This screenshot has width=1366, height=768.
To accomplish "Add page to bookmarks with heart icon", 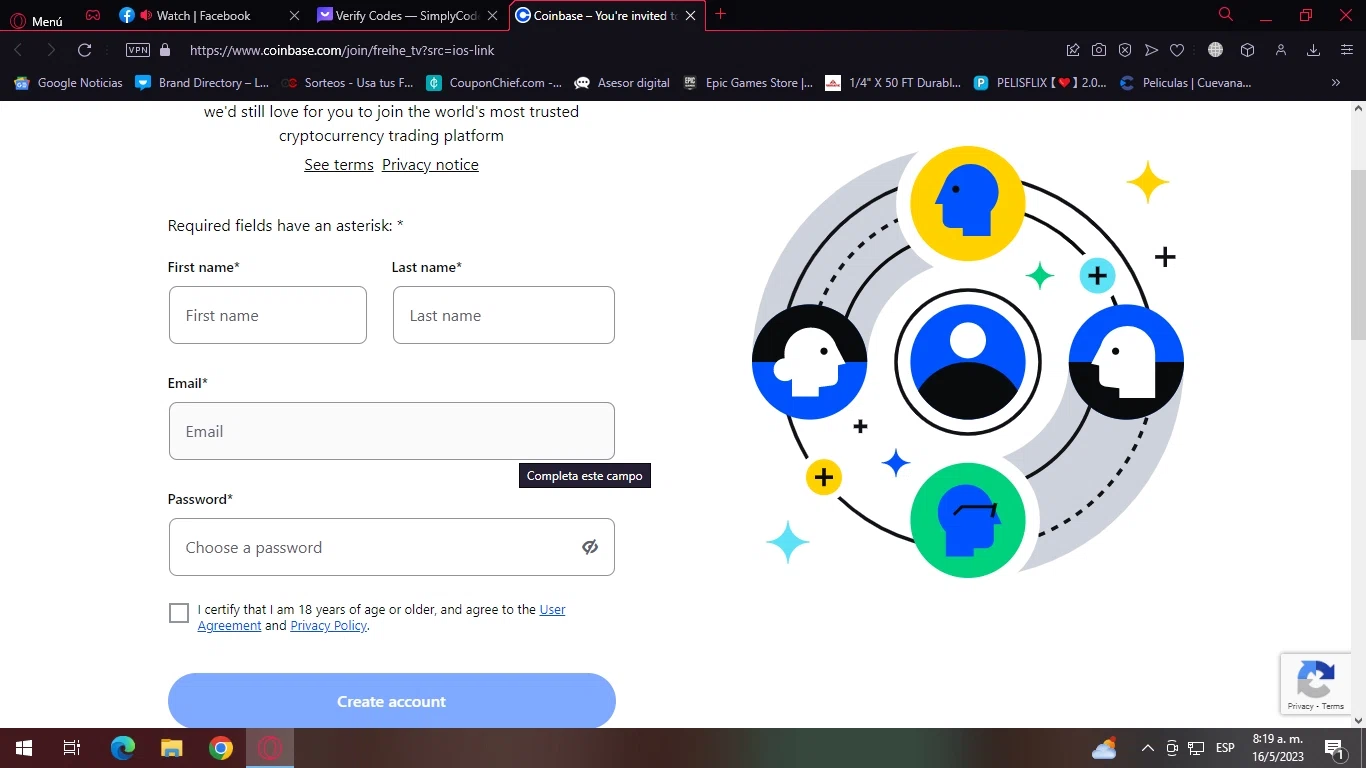I will 1177,50.
